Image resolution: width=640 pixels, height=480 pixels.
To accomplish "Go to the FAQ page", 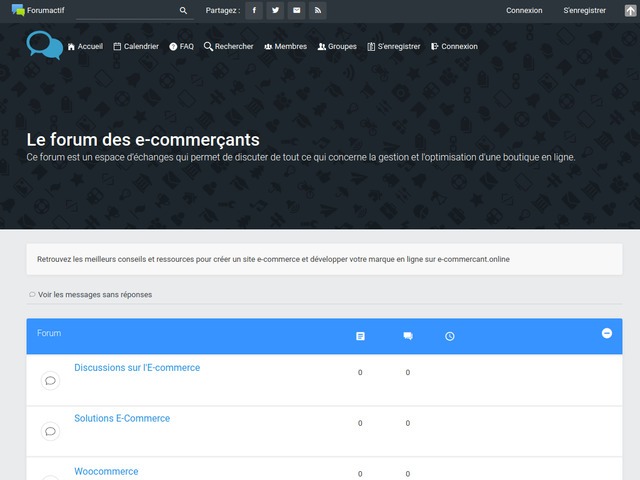I will [181, 46].
